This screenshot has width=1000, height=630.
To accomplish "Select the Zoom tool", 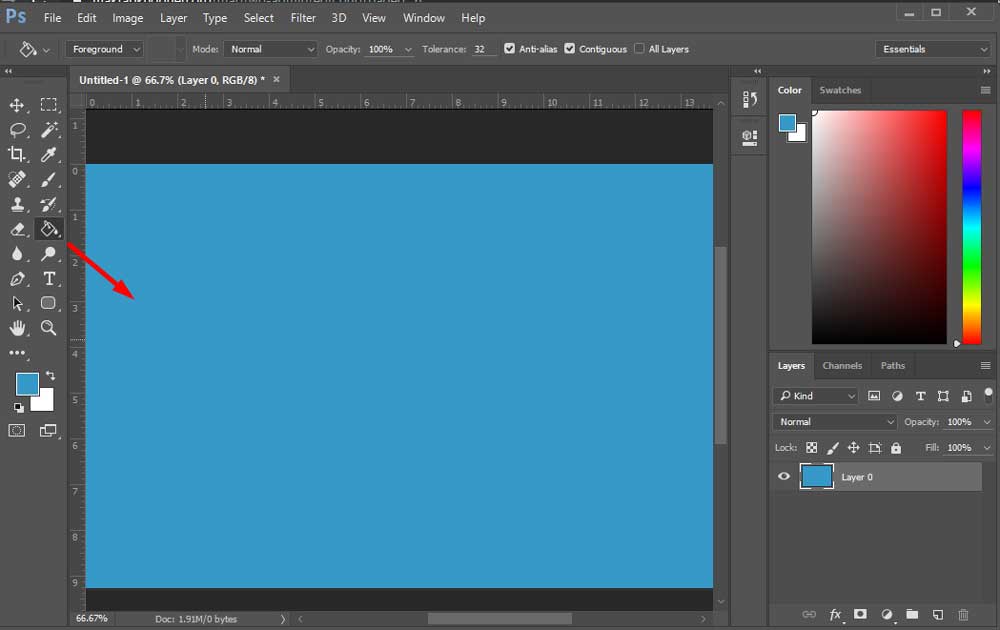I will point(48,328).
